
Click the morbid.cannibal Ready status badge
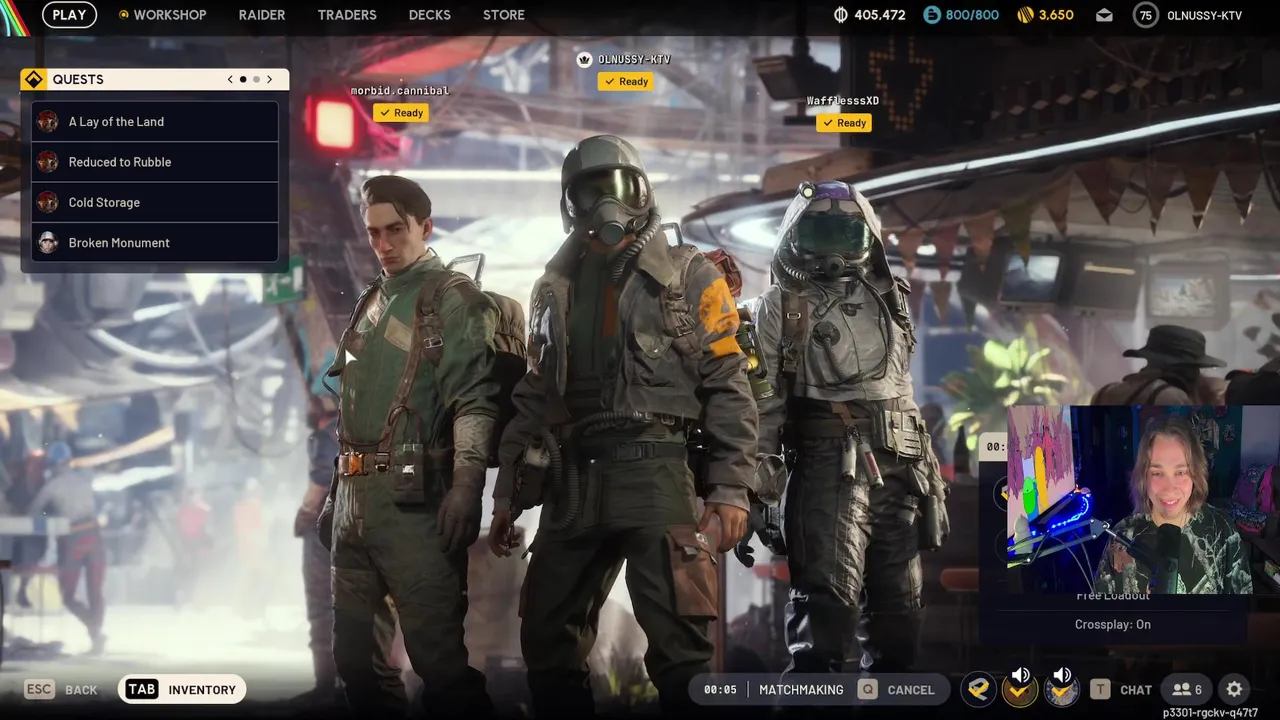tap(401, 113)
